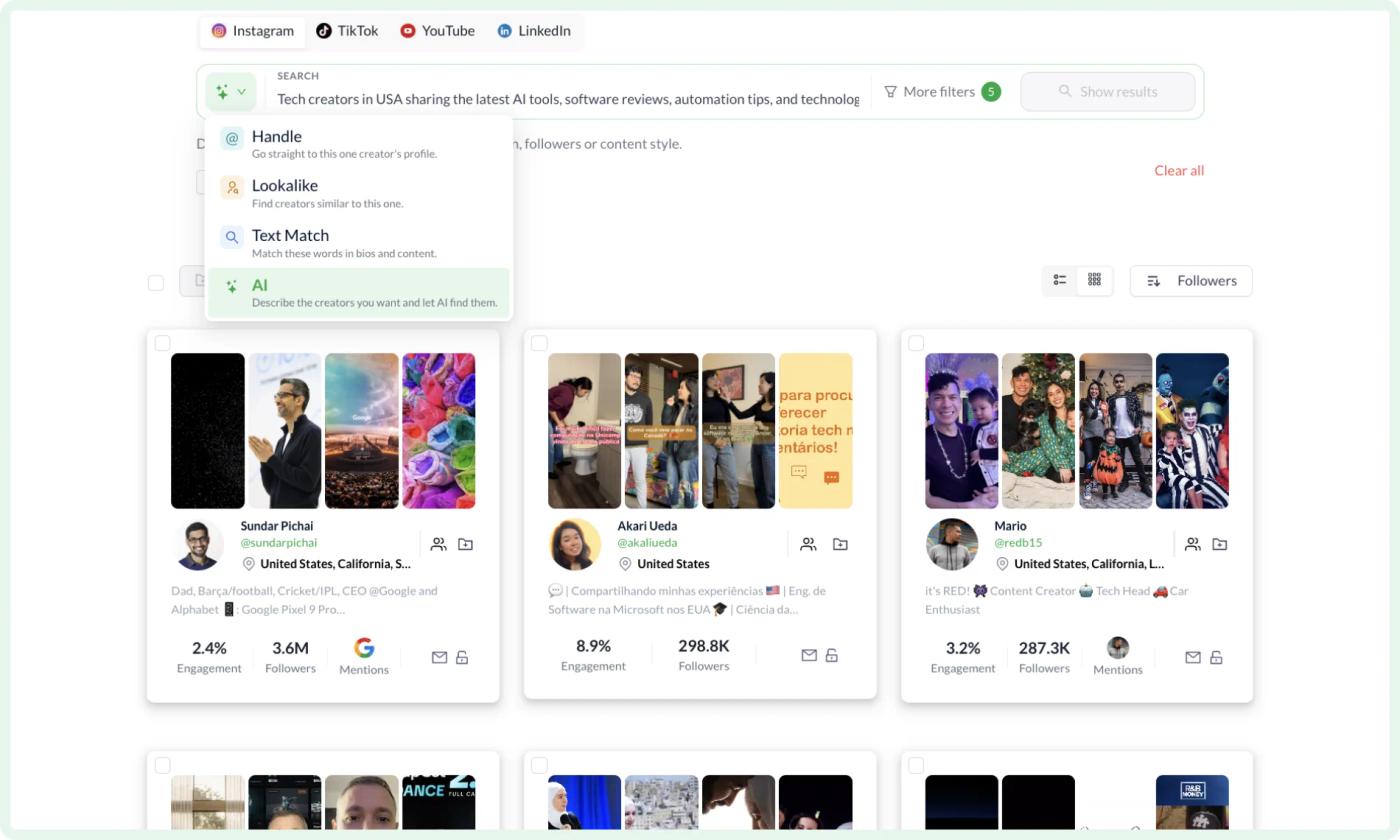The width and height of the screenshot is (1400, 840).
Task: Click Mario's email icon
Action: tap(1193, 657)
